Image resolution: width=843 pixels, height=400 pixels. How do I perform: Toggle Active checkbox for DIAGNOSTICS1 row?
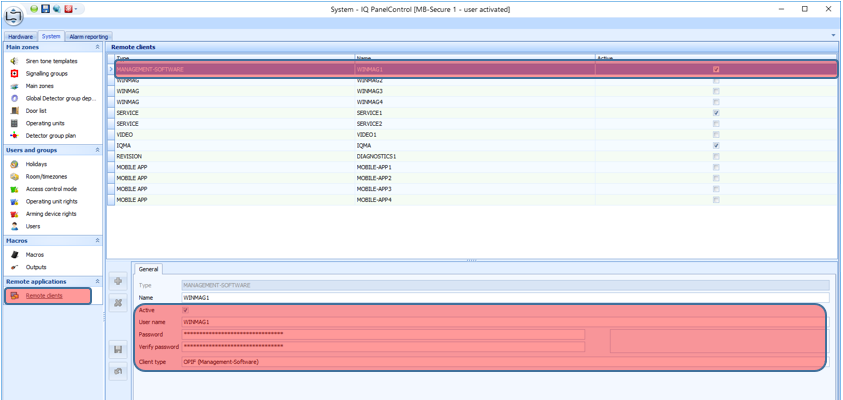click(x=716, y=156)
